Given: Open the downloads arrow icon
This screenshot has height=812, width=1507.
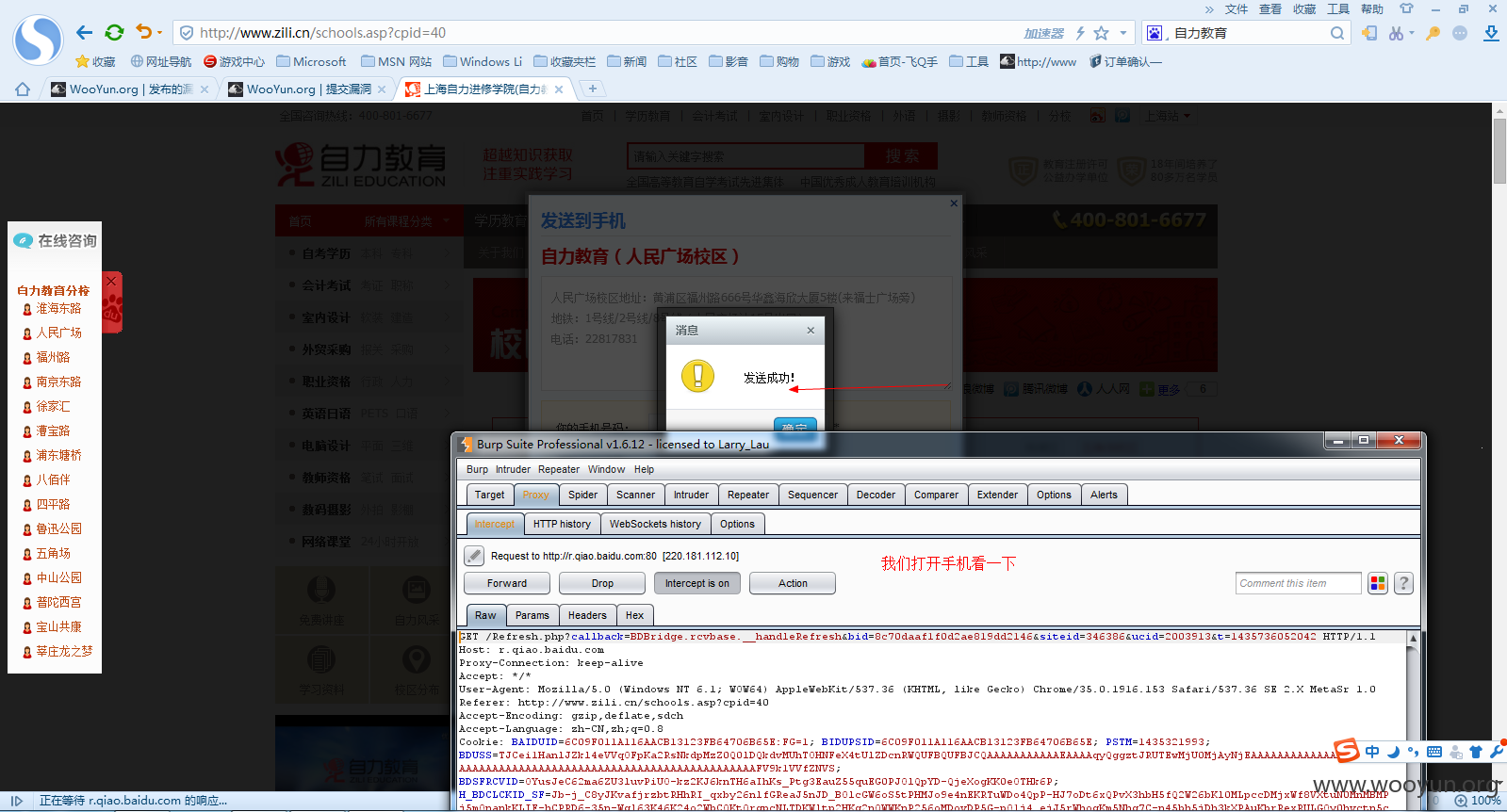Looking at the screenshot, I should click(x=1491, y=33).
